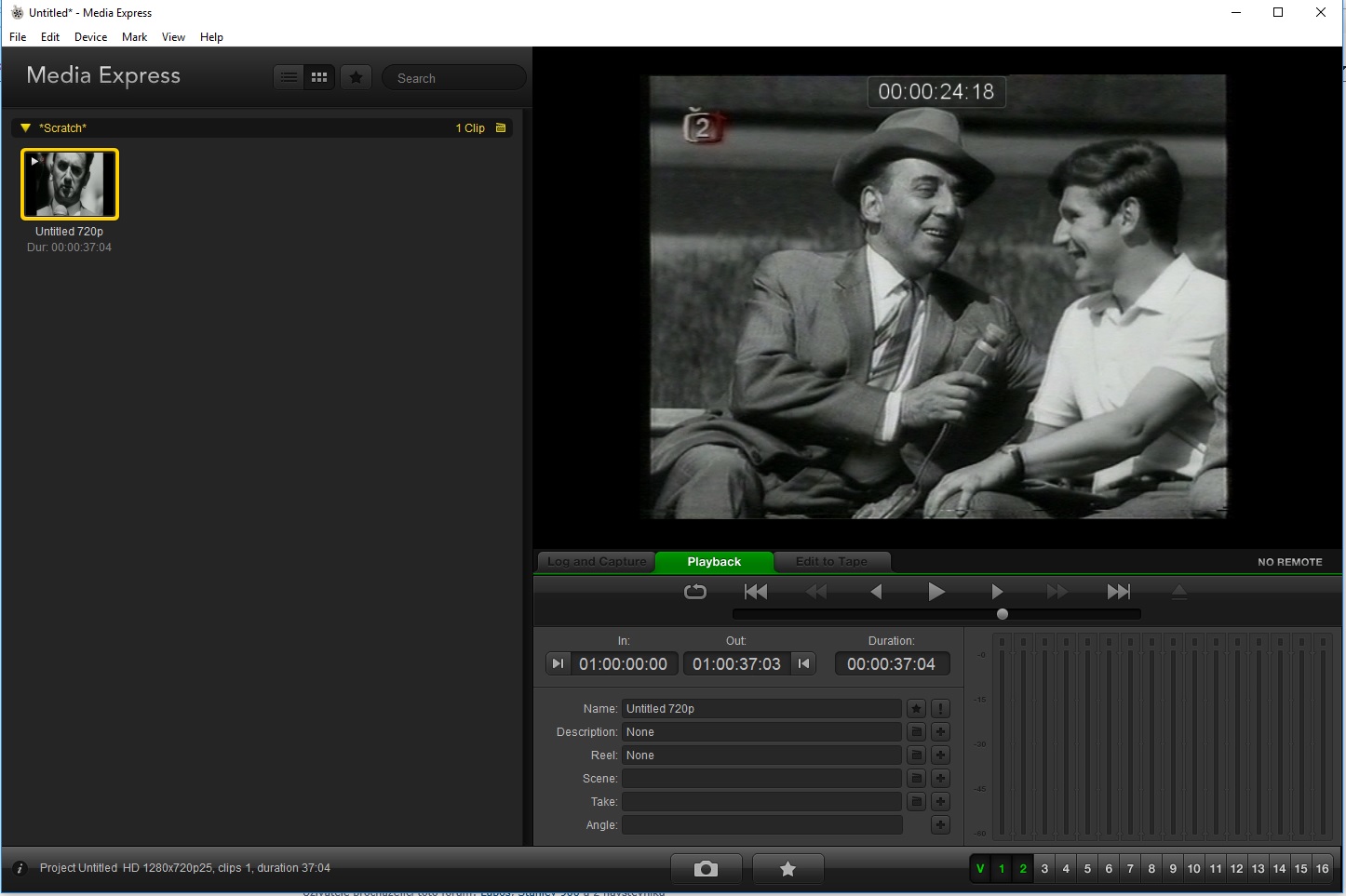Increment the Reel field with plus button
This screenshot has height=896, width=1346.
[x=940, y=756]
